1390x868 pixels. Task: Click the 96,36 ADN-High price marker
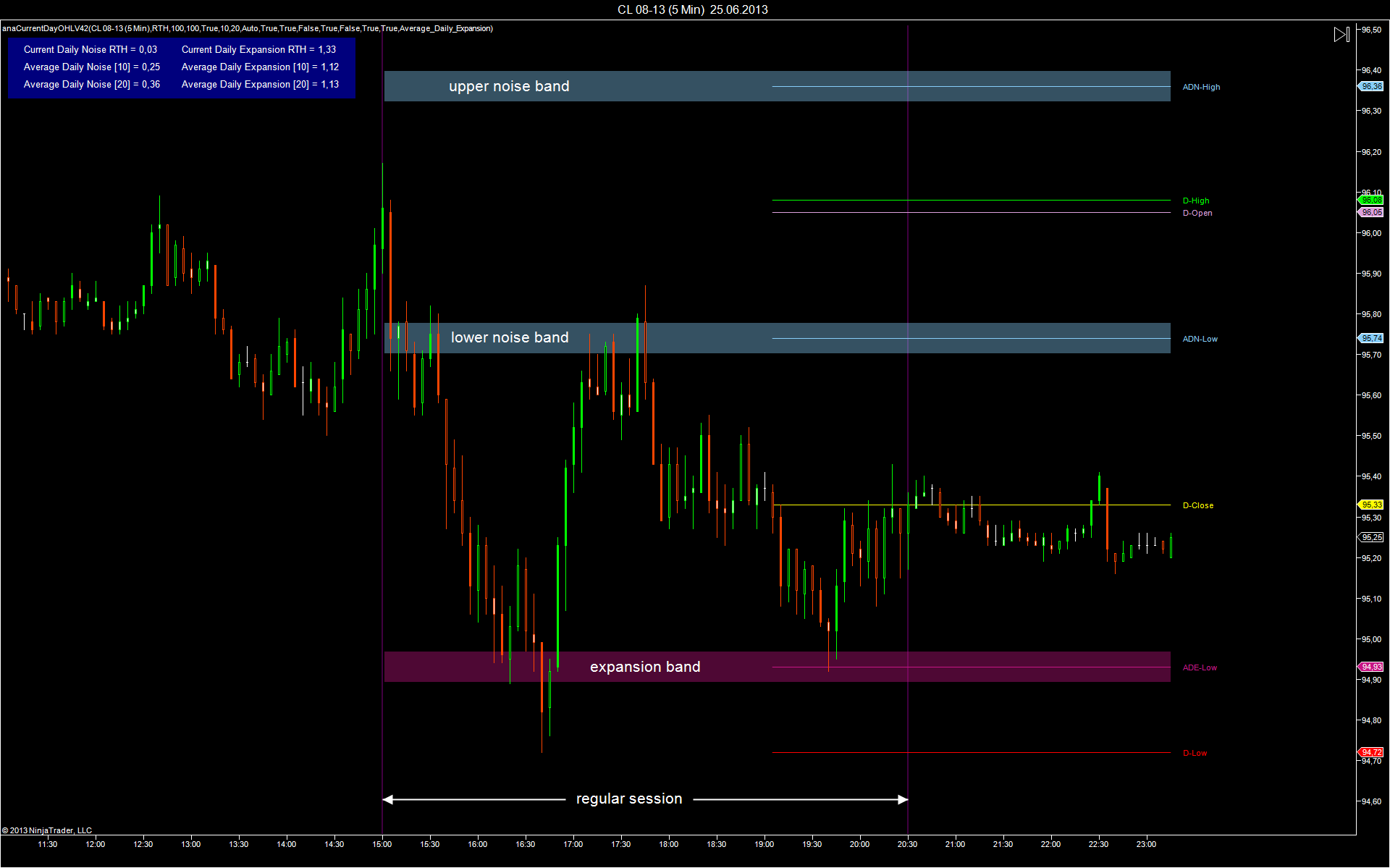[1371, 86]
